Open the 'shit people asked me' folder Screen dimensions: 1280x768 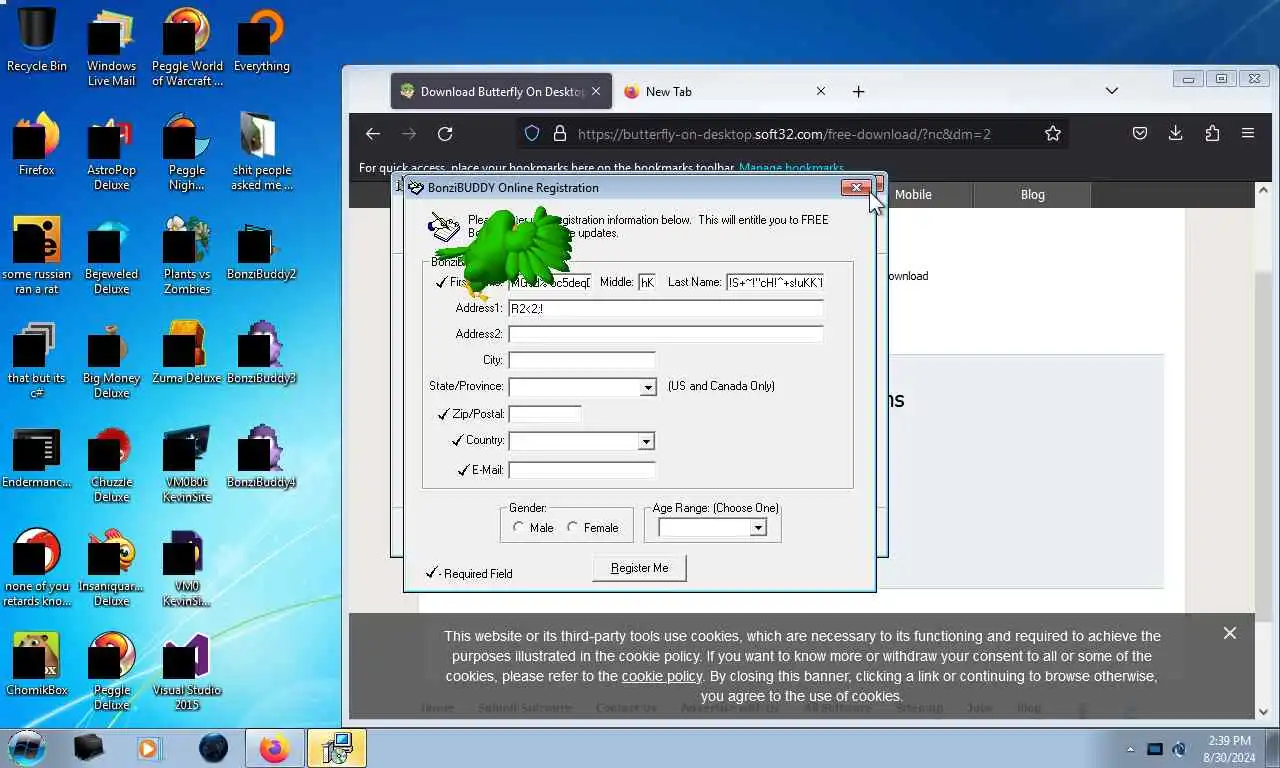(x=261, y=151)
